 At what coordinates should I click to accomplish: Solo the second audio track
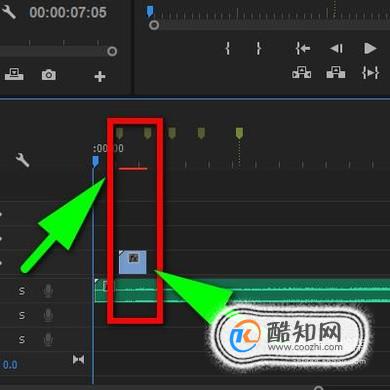pos(22,315)
